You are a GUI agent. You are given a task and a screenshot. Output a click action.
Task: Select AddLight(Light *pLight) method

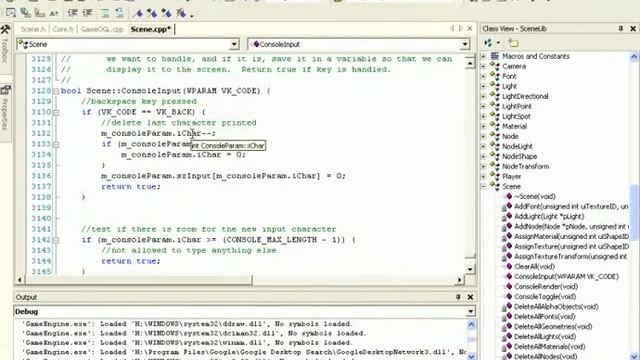549,216
